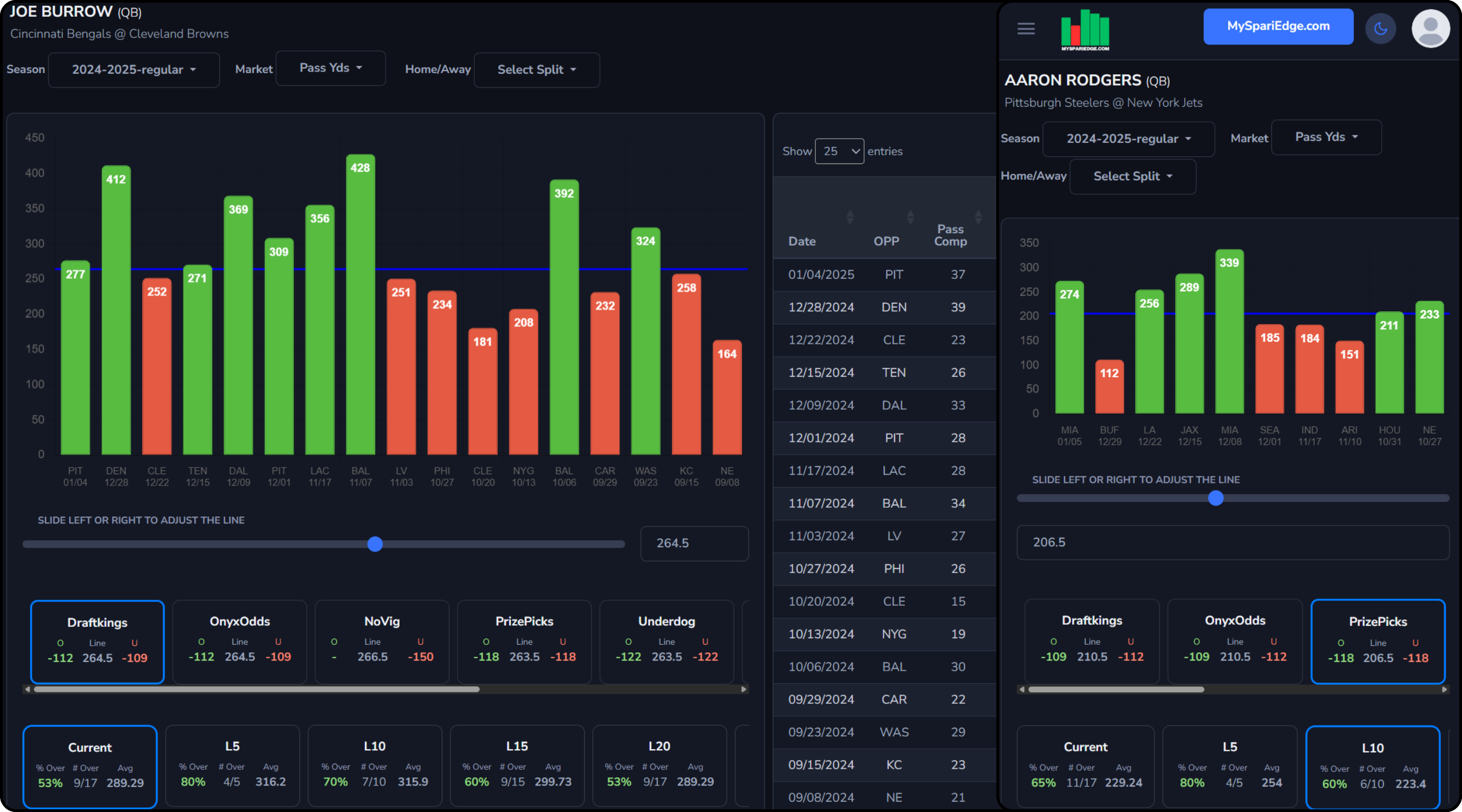Select Underdog sportsbook line card
The width and height of the screenshot is (1462, 812).
click(667, 640)
